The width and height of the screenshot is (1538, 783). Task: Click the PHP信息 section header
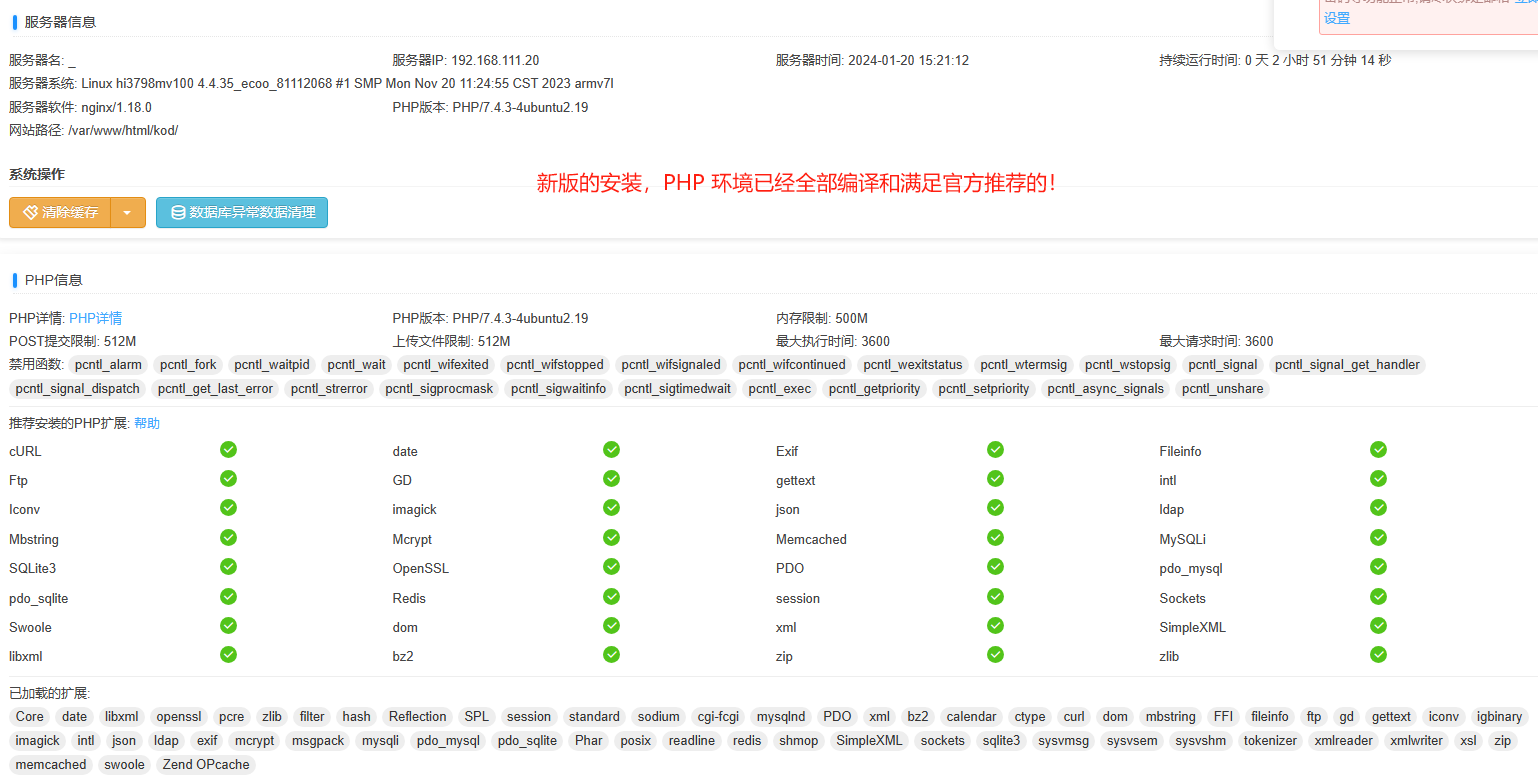(x=53, y=280)
